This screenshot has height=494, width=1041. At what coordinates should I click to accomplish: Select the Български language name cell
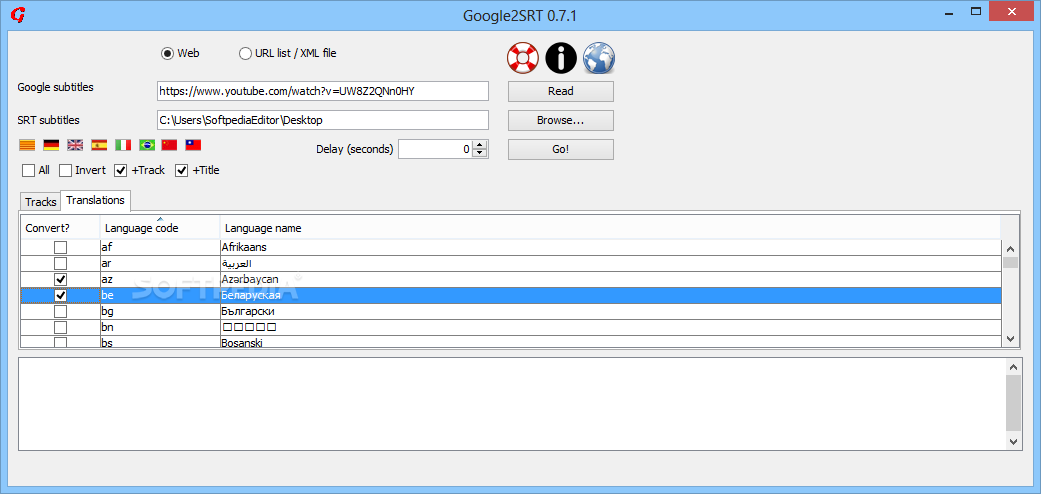click(x=610, y=311)
